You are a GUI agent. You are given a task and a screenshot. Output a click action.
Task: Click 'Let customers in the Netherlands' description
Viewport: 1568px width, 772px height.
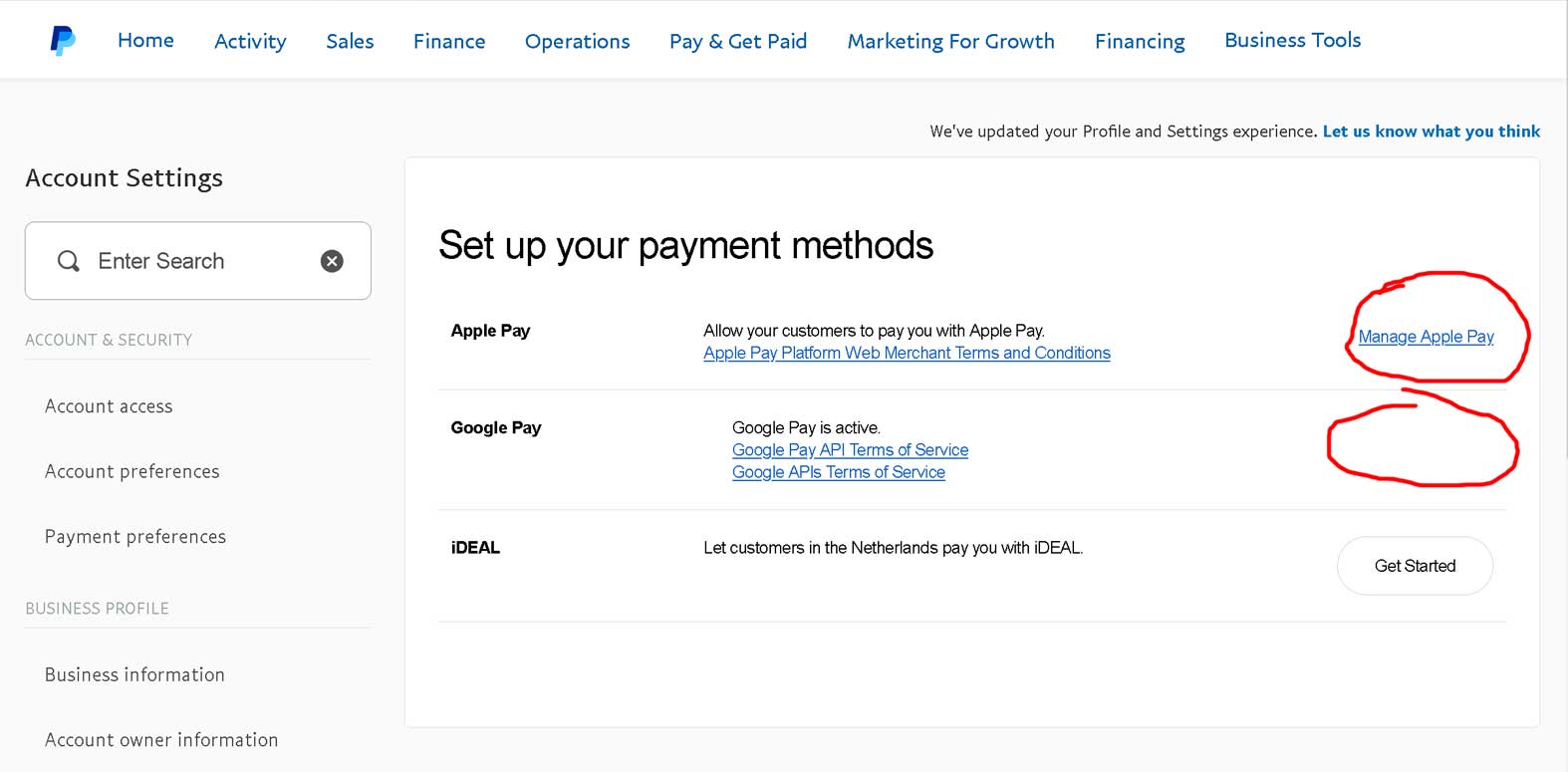894,548
